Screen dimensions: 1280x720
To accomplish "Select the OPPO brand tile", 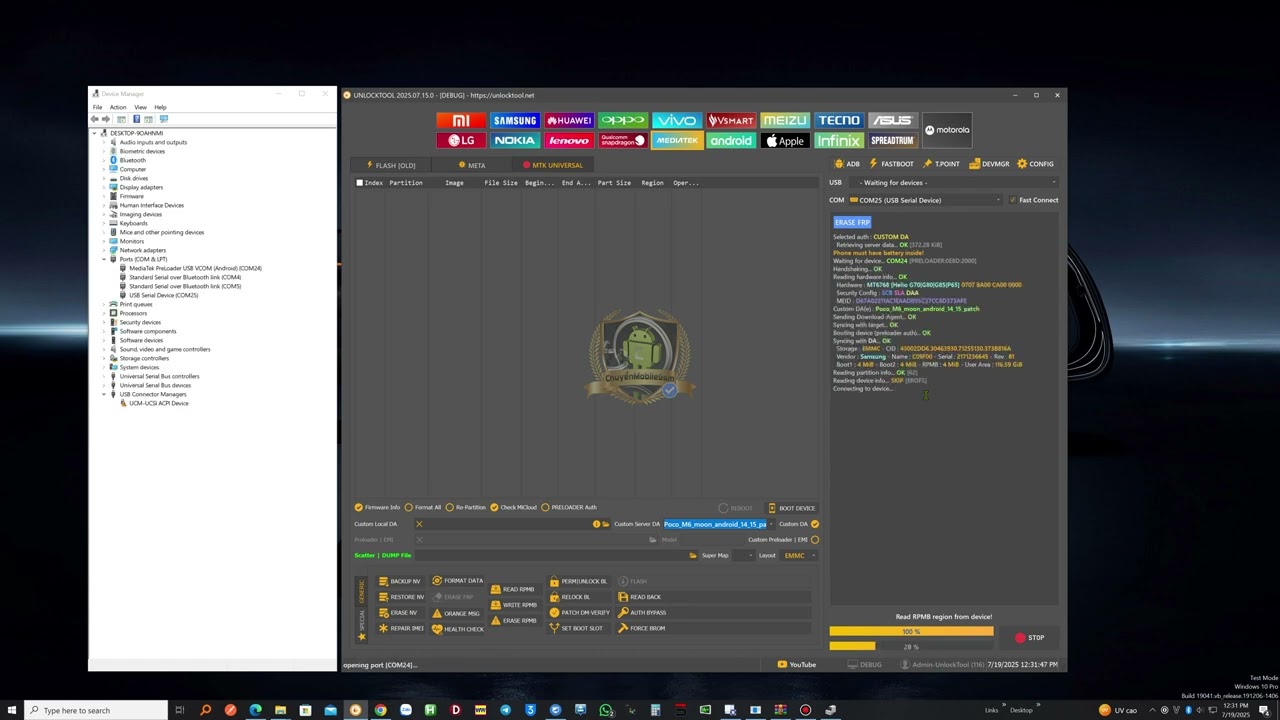I will point(623,121).
